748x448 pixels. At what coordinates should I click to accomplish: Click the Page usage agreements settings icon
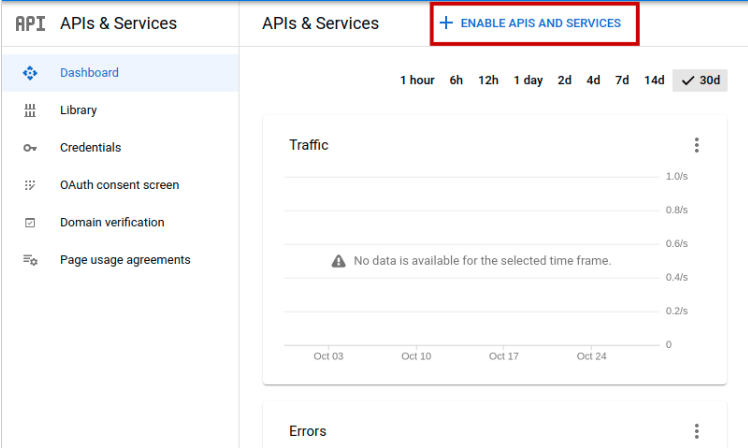(x=31, y=260)
